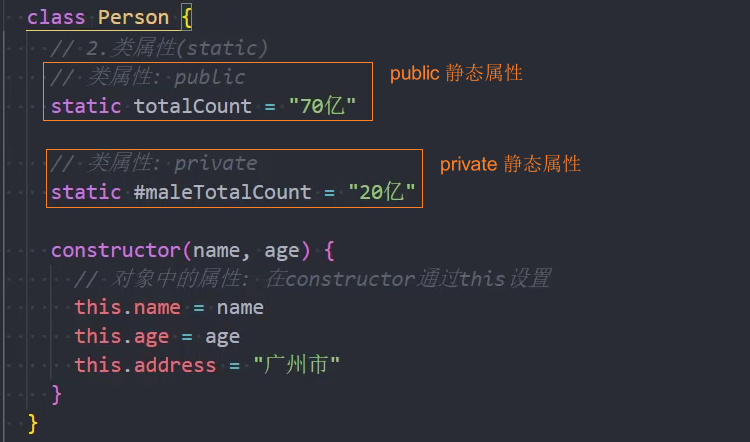The height and width of the screenshot is (442, 750).
Task: Click the orange "public 静态属性" annotation
Action: (x=456, y=73)
